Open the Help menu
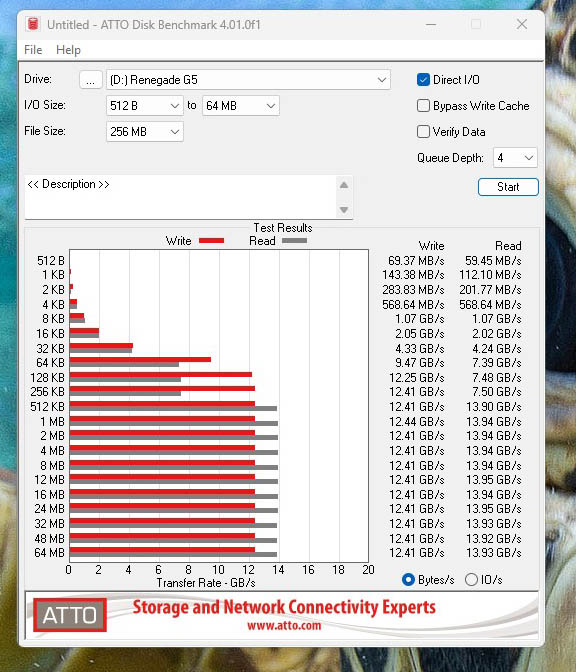 coord(68,50)
